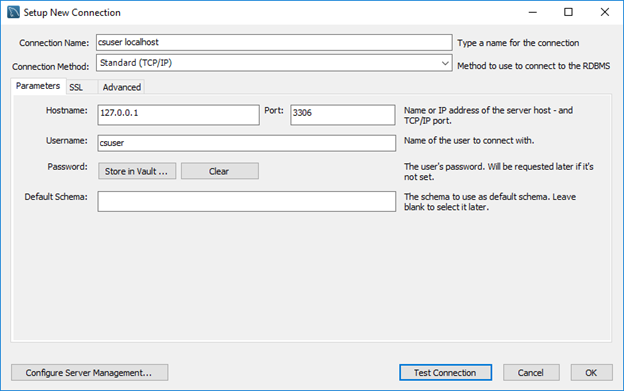The height and width of the screenshot is (391, 624).
Task: Clear the stored password
Action: pyautogui.click(x=220, y=171)
